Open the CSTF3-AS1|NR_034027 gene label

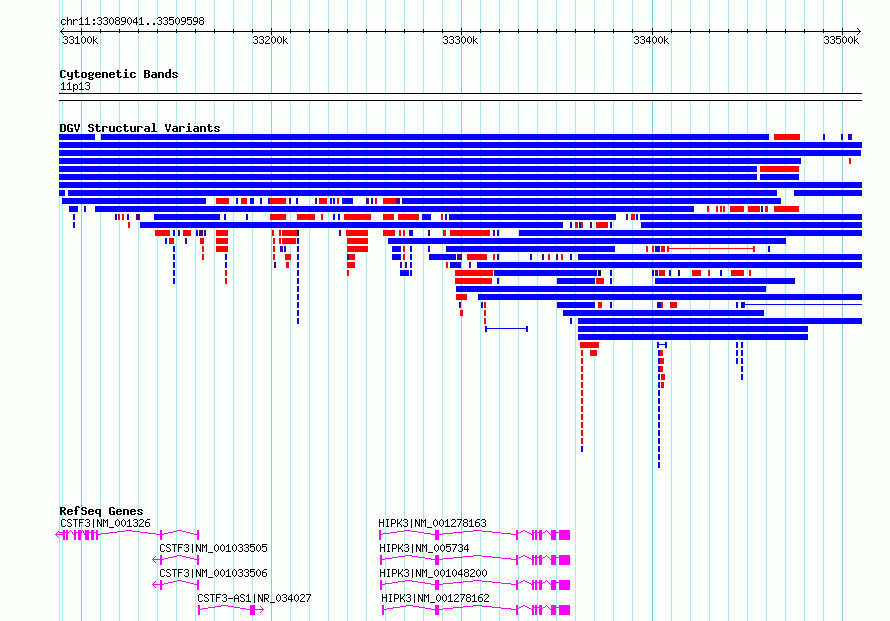click(254, 598)
